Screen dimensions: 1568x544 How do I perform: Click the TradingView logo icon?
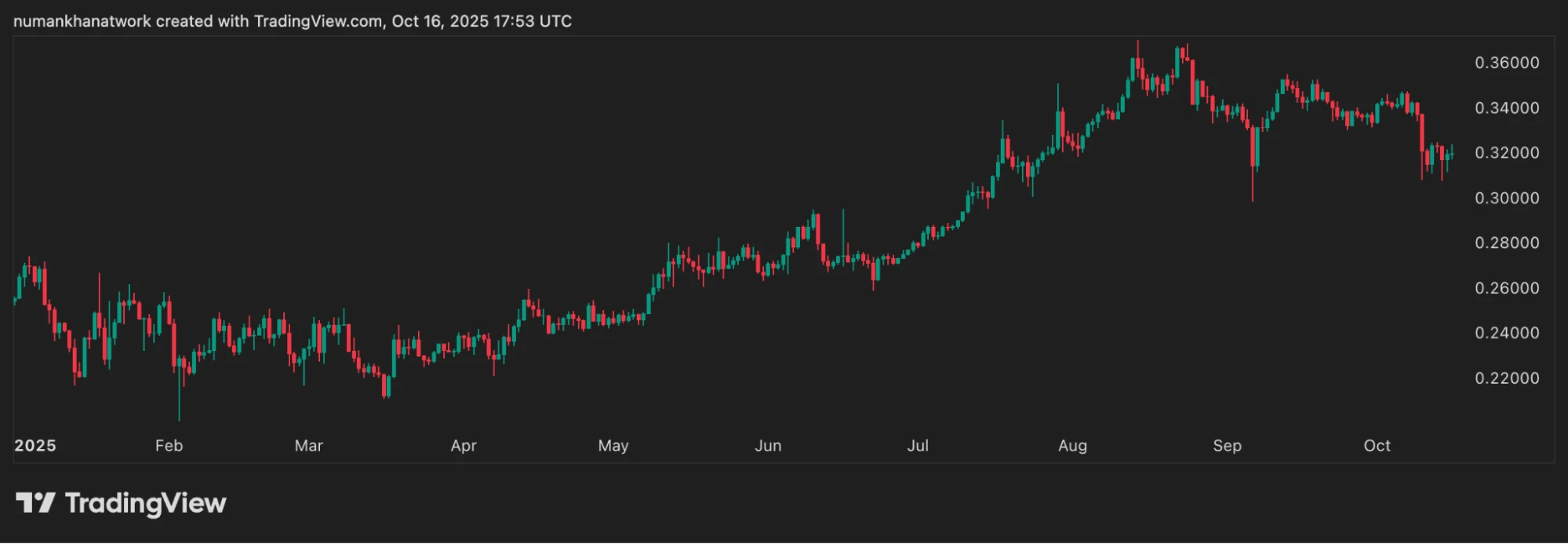(x=35, y=502)
